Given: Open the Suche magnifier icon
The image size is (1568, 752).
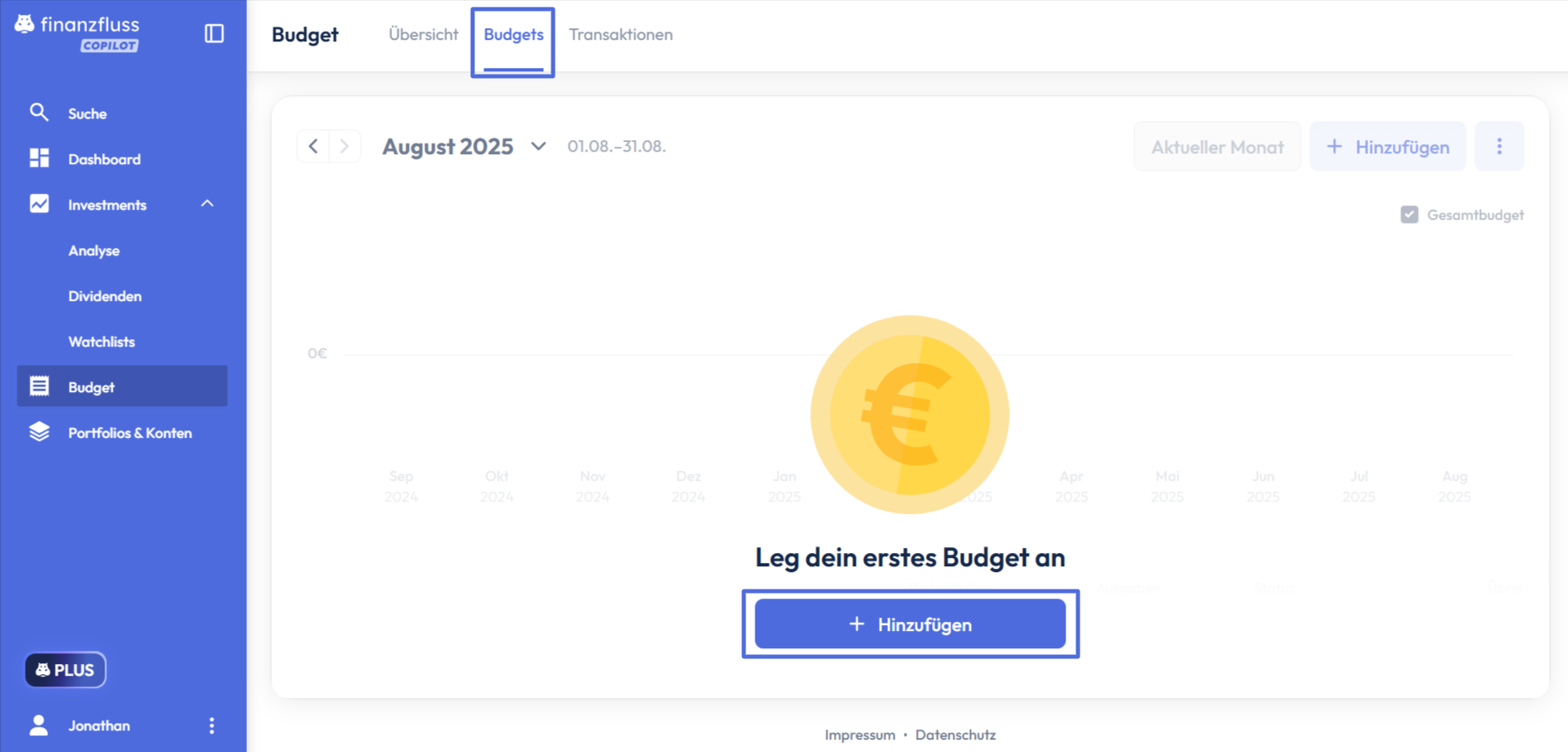Looking at the screenshot, I should [39, 113].
